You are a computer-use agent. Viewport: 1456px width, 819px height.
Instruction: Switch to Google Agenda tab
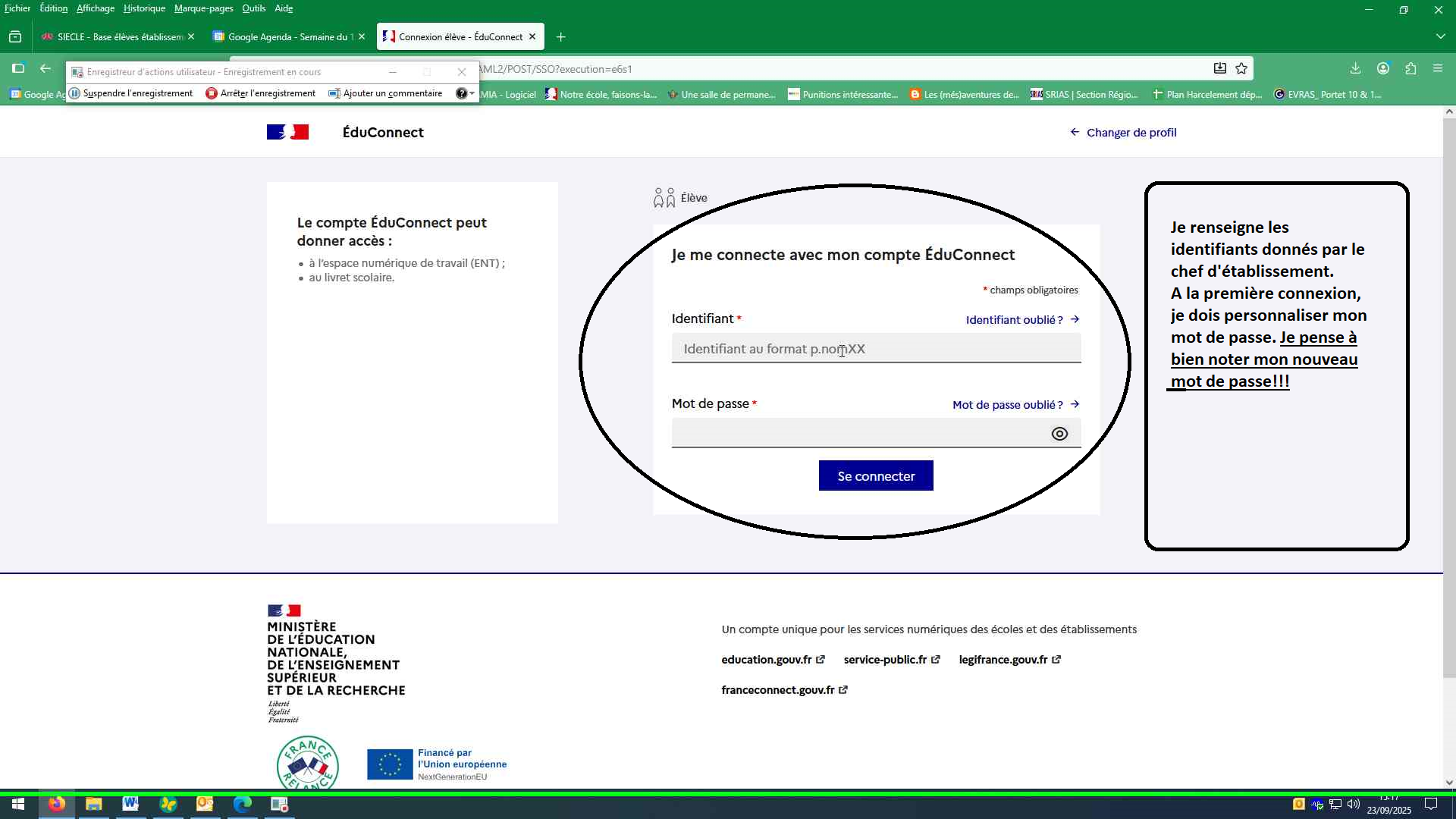(284, 37)
